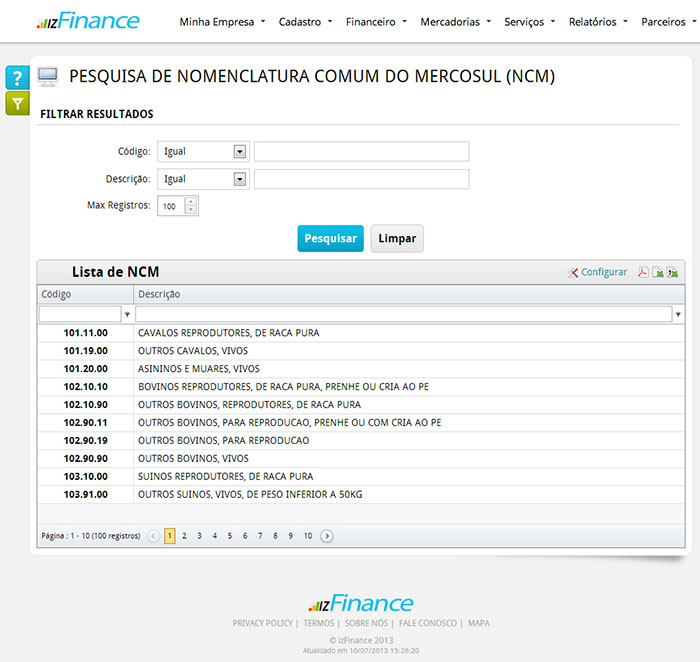Export the NCM list as CSV
Image resolution: width=700 pixels, height=662 pixels.
pyautogui.click(x=673, y=272)
